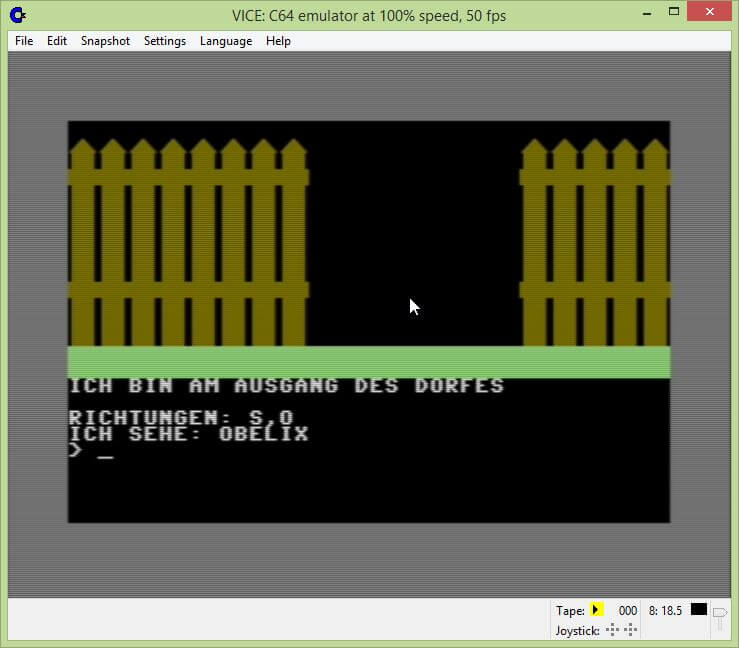
Task: Click the second joystick direction indicator
Action: click(631, 630)
